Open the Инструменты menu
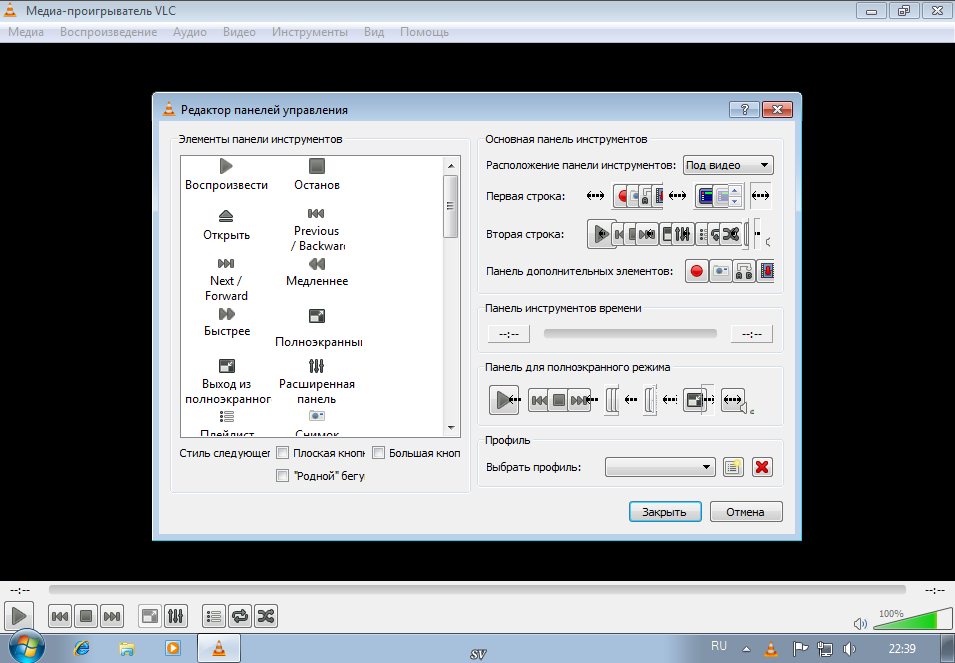Viewport: 955px width, 663px height. pyautogui.click(x=309, y=32)
